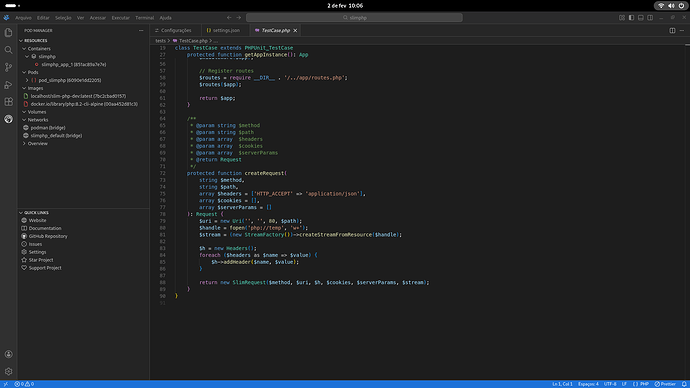Select podman (bridge) network
The image size is (690, 388).
coord(48,128)
